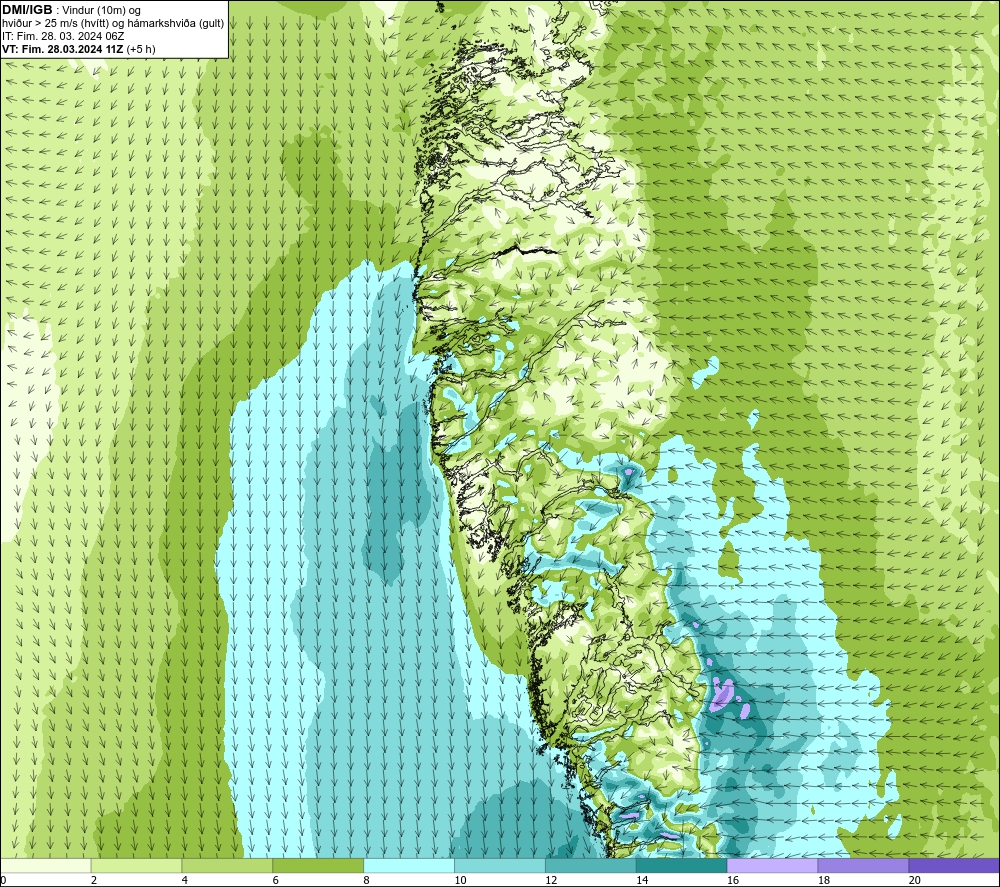Click the 10–12 m/s cyan legend swatch

click(x=499, y=865)
